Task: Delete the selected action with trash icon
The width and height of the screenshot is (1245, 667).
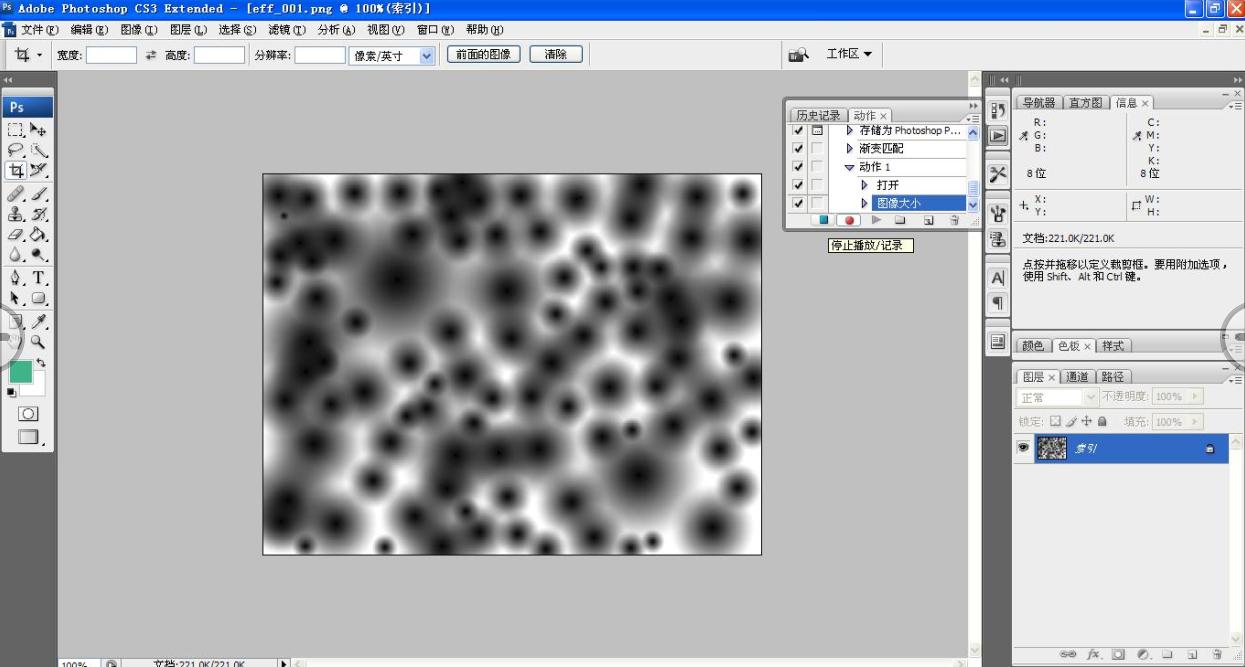Action: click(x=954, y=220)
